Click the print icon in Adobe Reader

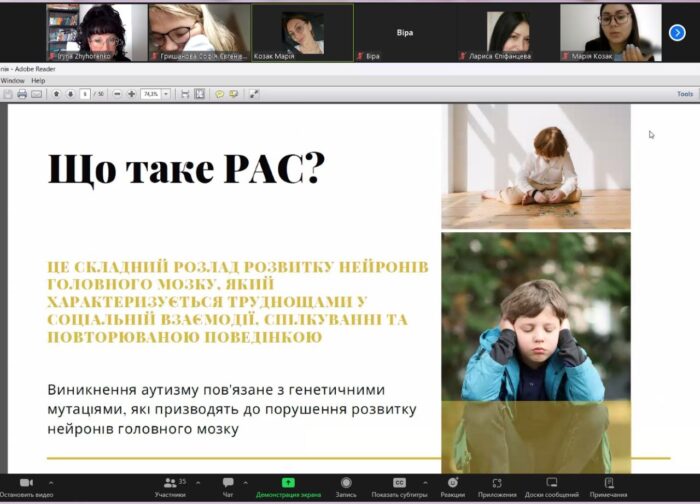[x=22, y=94]
